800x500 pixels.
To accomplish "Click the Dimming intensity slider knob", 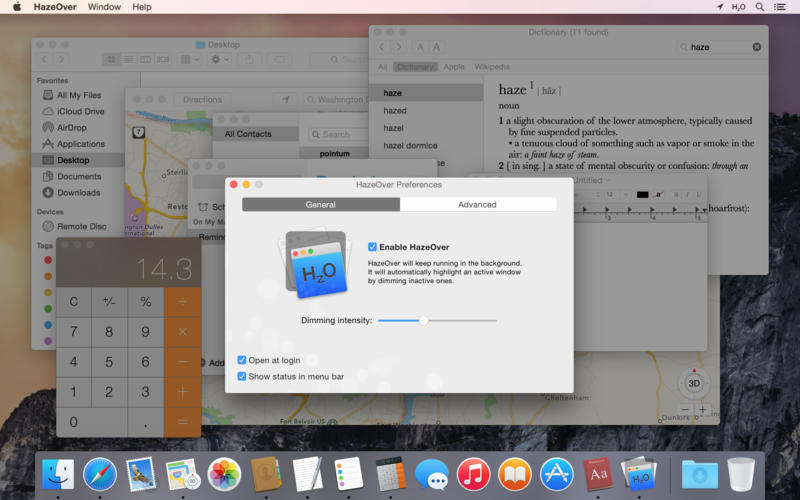I will click(423, 320).
